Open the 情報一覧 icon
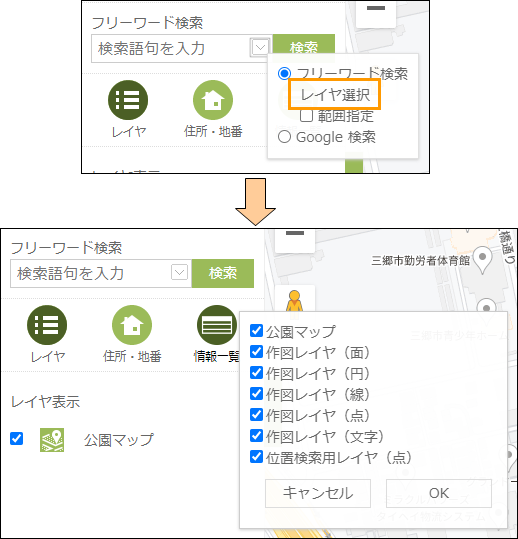Screen dimensions: 518x539 [x=217, y=325]
